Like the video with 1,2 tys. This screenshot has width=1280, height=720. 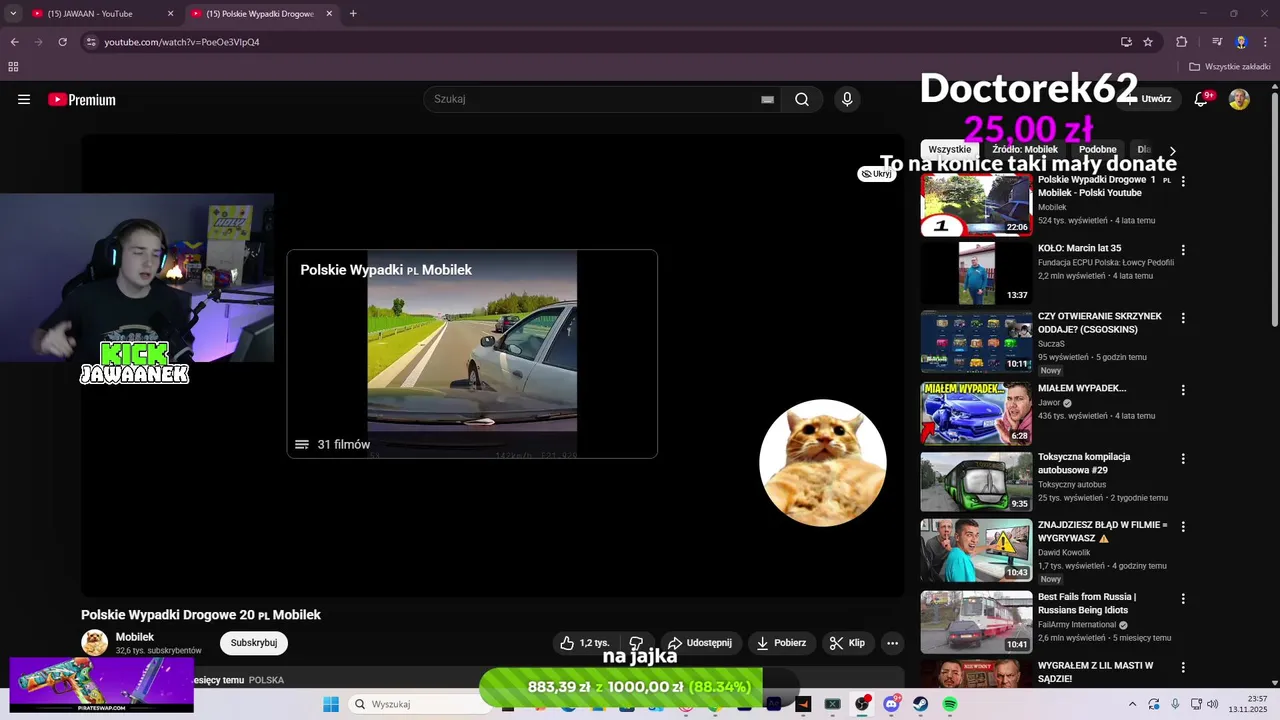point(586,643)
